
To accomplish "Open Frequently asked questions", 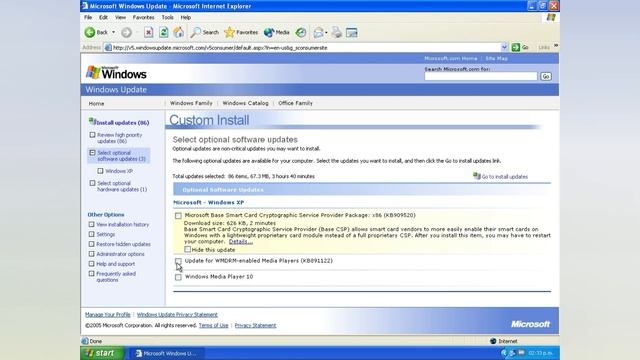I will [116, 277].
